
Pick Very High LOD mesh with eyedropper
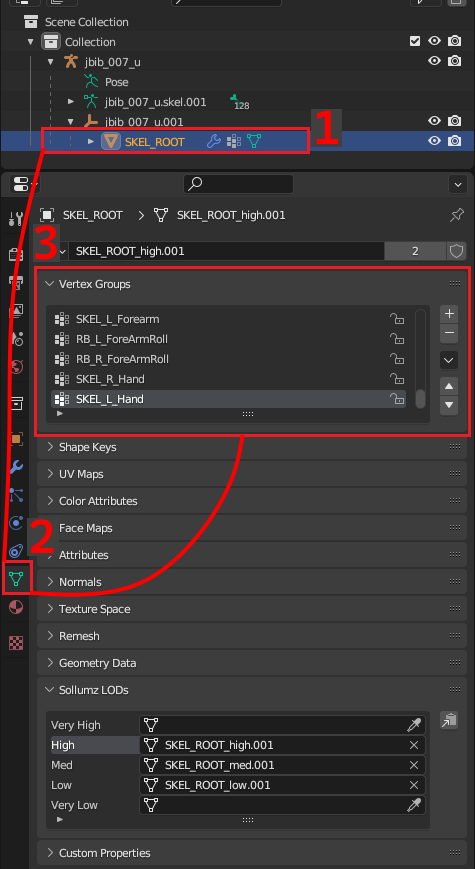[x=413, y=725]
